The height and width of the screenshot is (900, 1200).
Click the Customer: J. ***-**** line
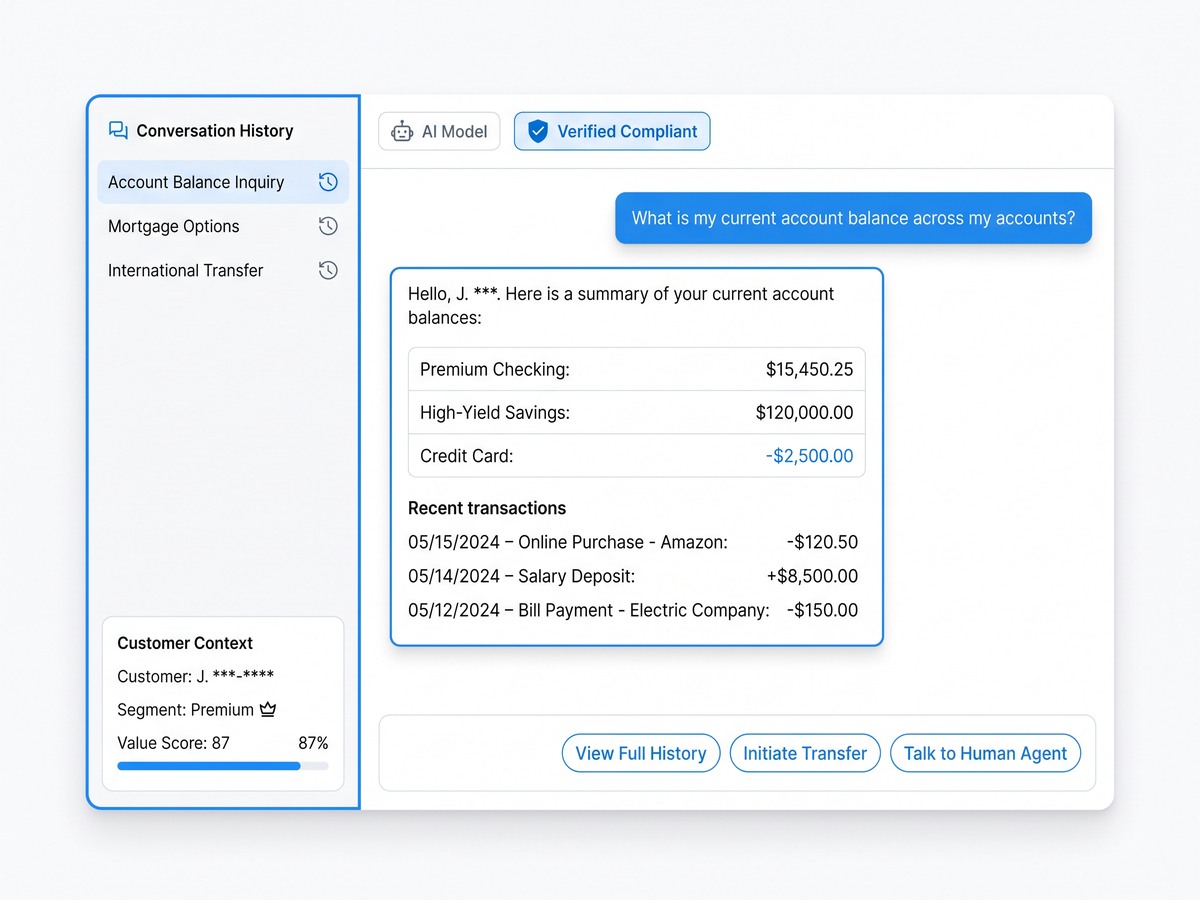point(195,677)
